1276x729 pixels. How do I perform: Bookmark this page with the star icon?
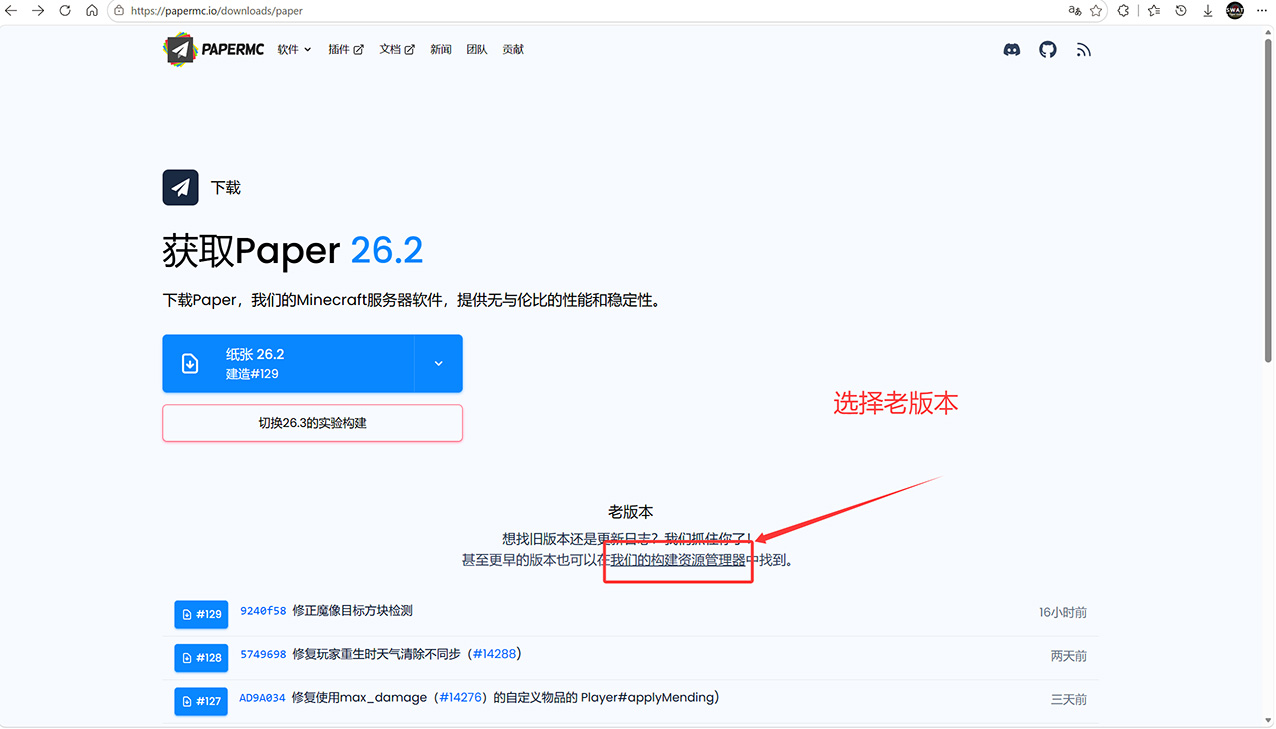pos(1096,11)
